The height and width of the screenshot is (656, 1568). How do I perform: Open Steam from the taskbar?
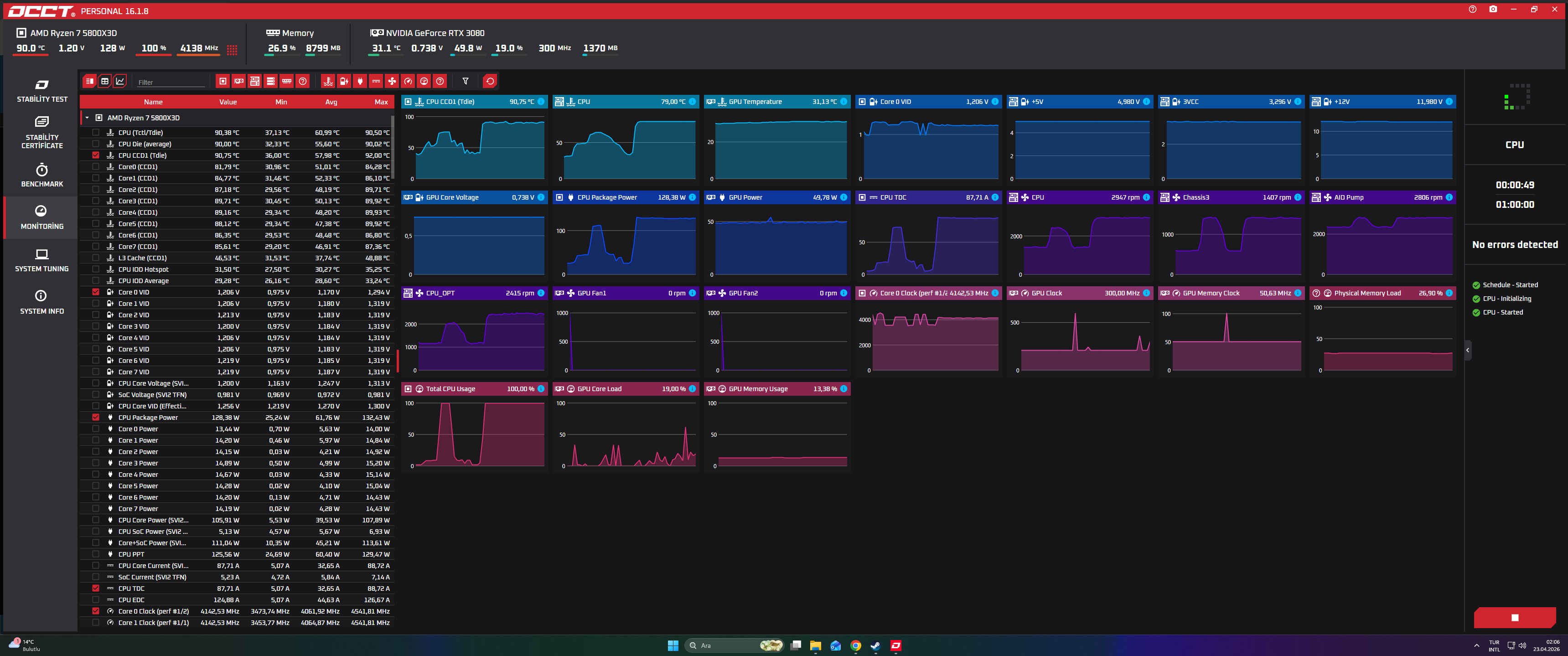pos(876,646)
